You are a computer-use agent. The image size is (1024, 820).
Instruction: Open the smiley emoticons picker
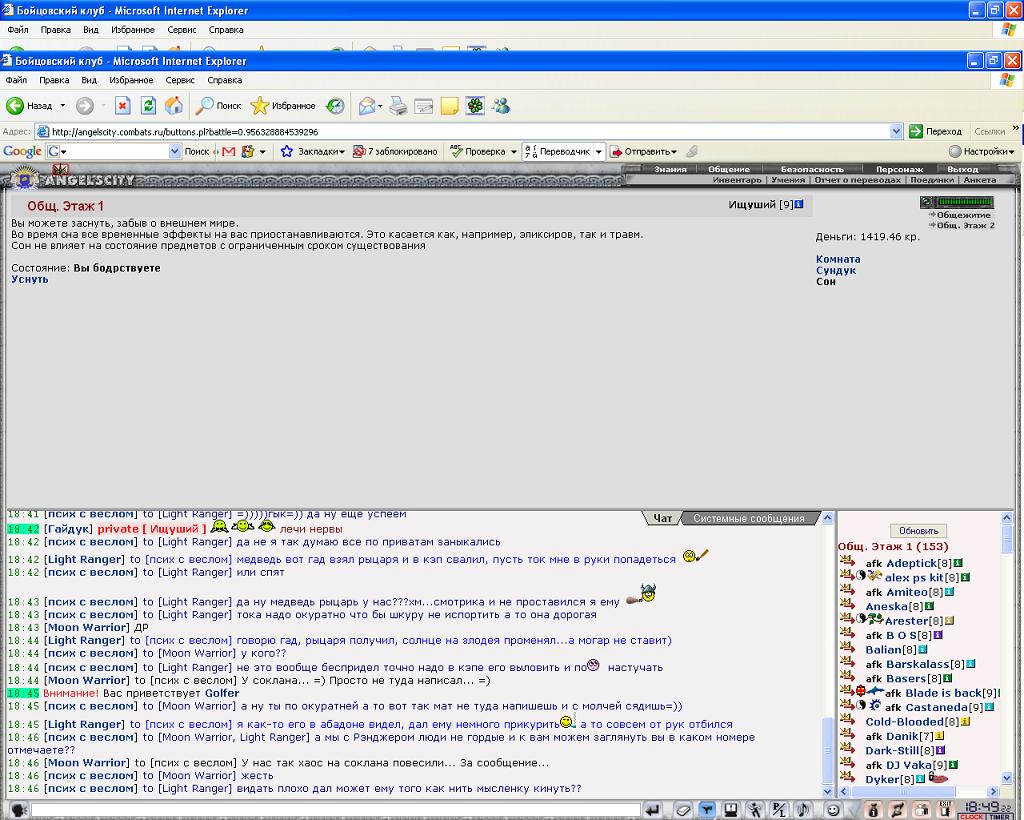click(833, 810)
